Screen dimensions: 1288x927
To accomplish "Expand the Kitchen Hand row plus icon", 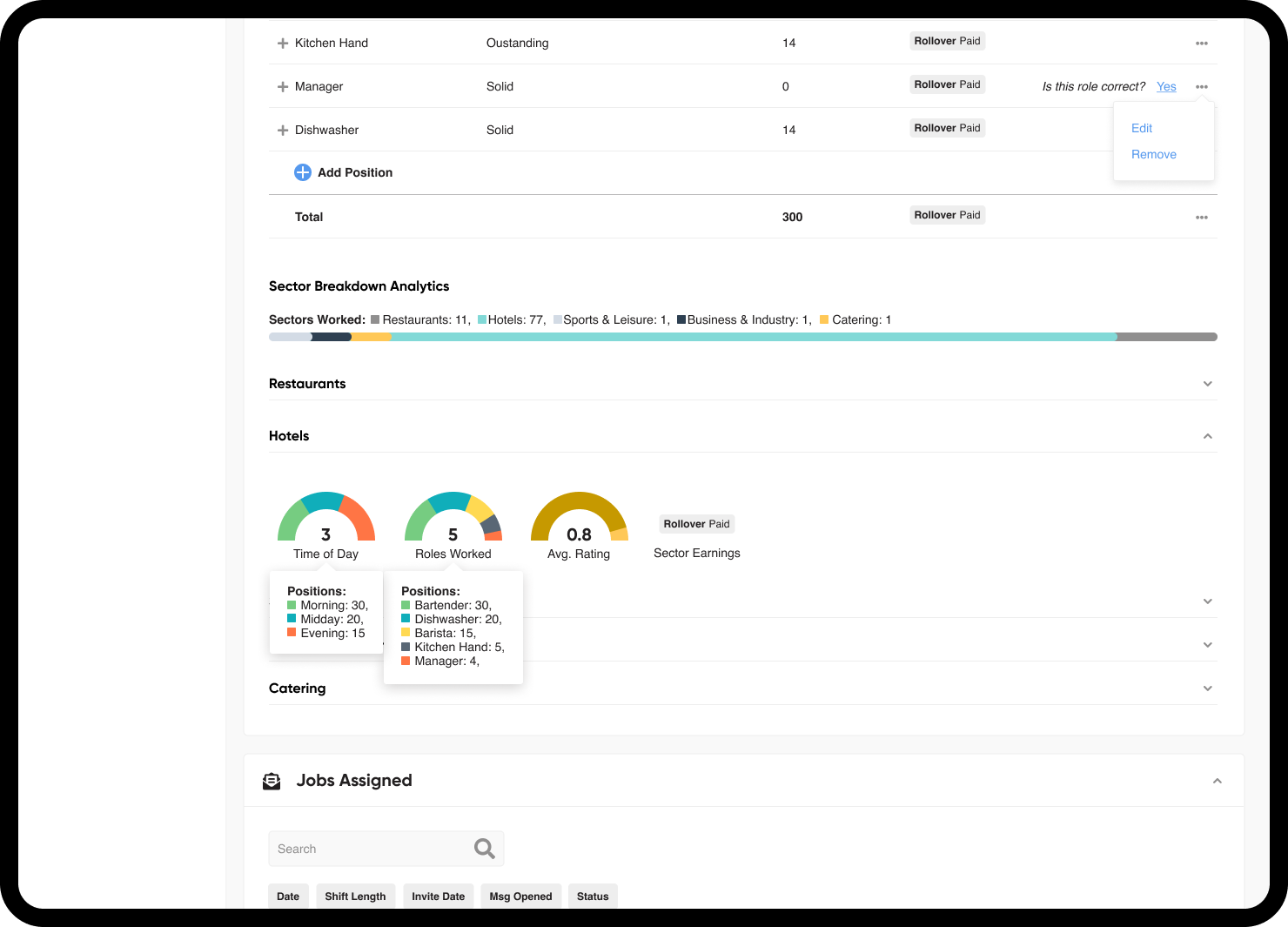I will tap(283, 44).
